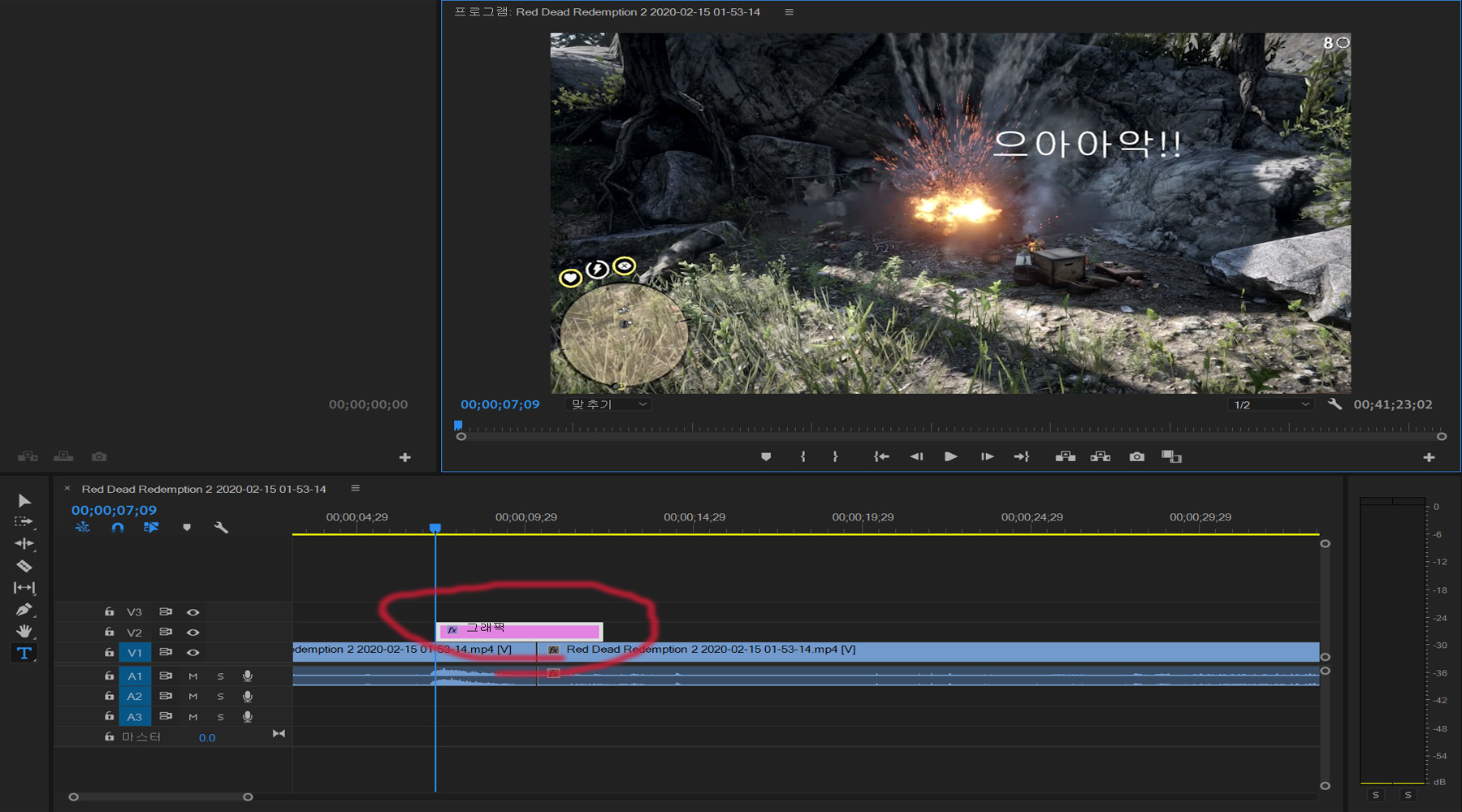Open Program monitor settings wrench

(1334, 404)
